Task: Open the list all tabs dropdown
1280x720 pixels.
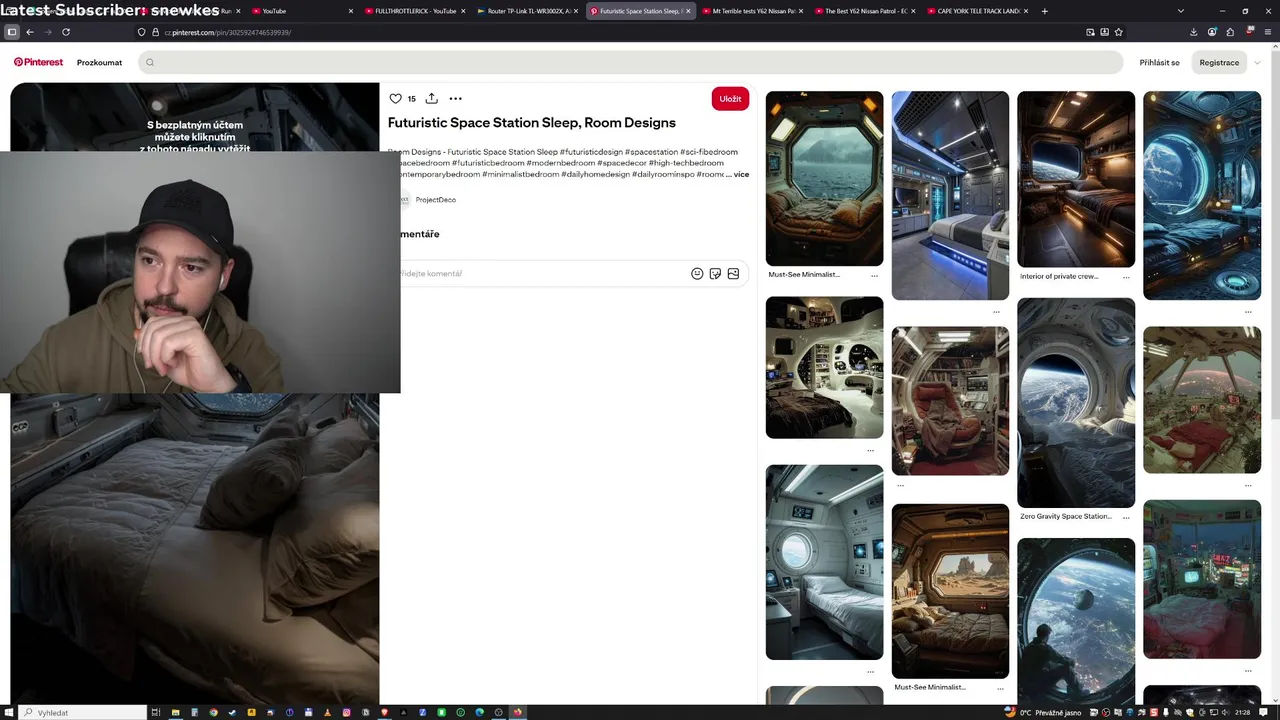Action: (x=1181, y=11)
